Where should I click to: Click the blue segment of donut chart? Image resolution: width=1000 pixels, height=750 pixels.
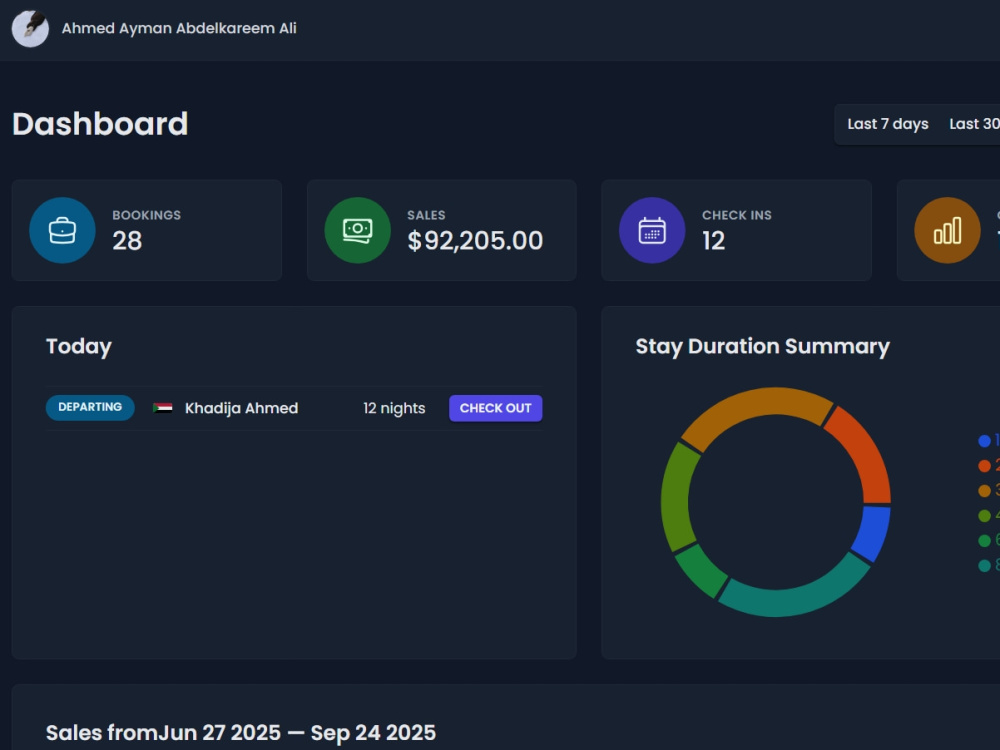point(872,533)
